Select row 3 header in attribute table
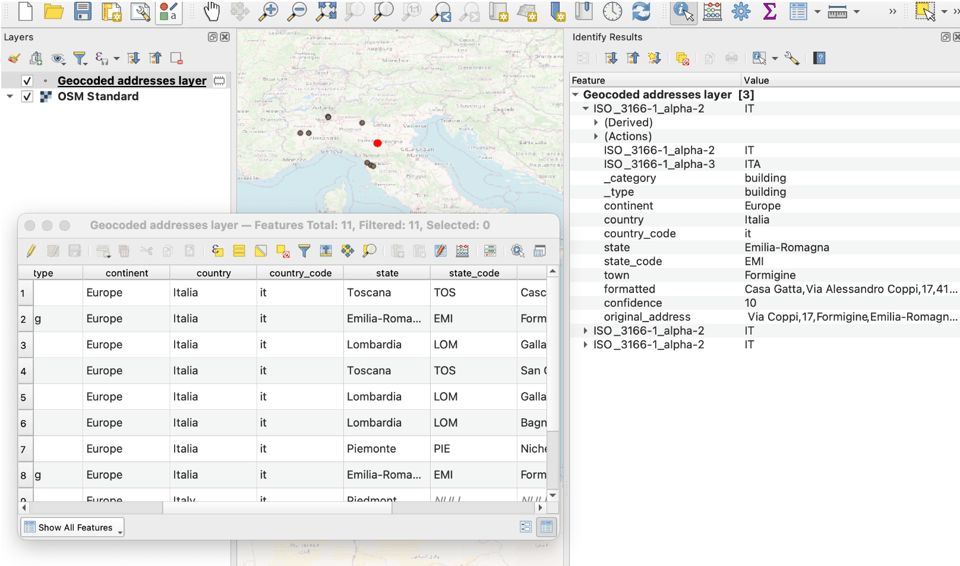The width and height of the screenshot is (960, 566). click(24, 345)
